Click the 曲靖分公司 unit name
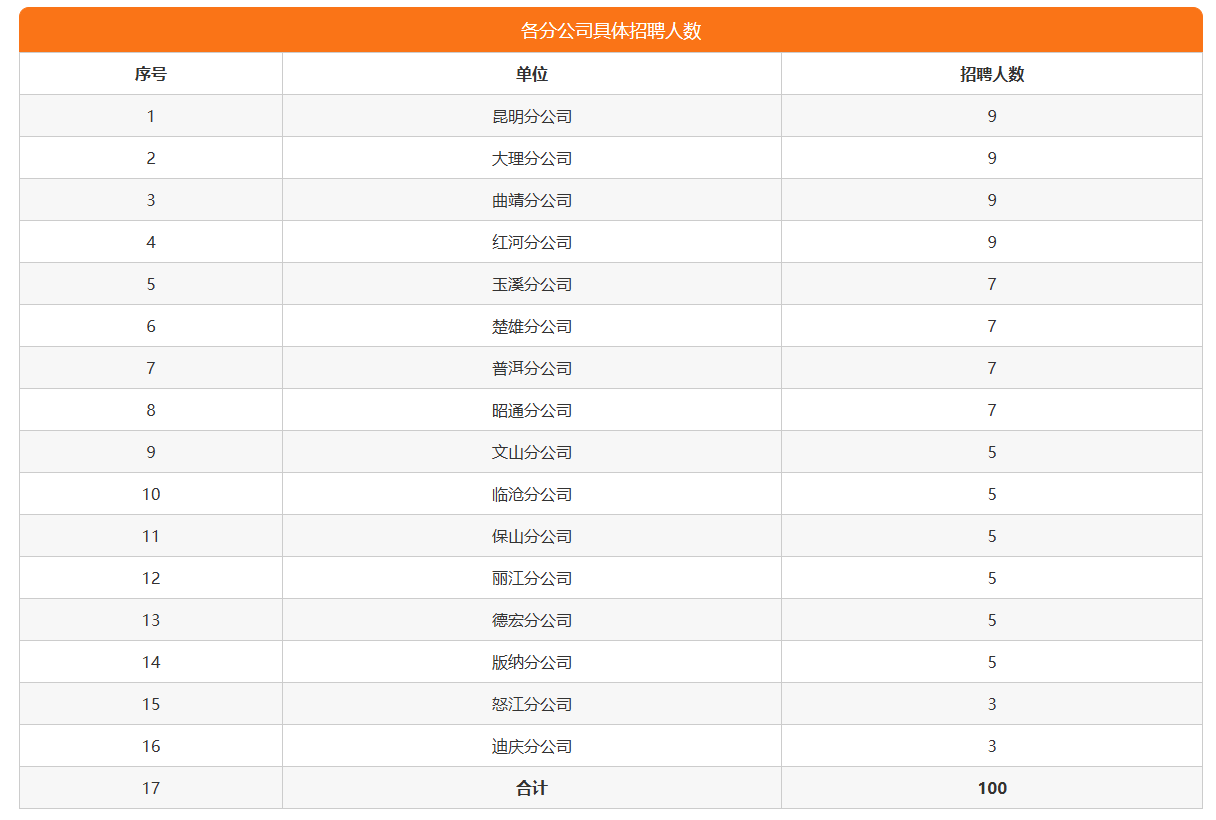Image resolution: width=1216 pixels, height=820 pixels. pyautogui.click(x=531, y=200)
